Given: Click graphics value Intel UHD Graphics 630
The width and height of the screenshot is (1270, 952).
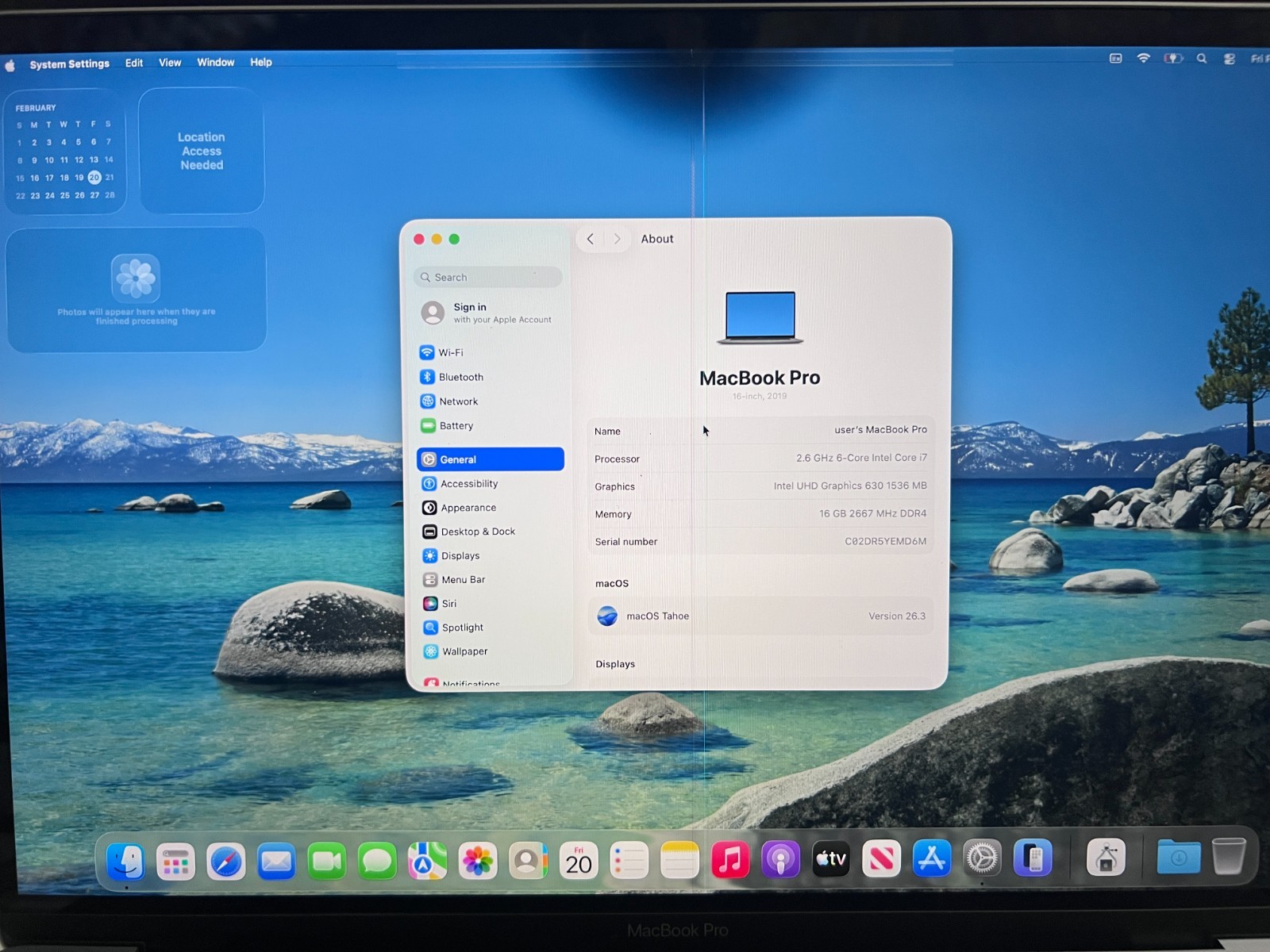Looking at the screenshot, I should tap(850, 486).
